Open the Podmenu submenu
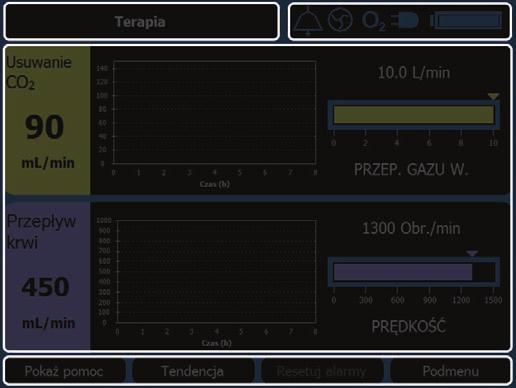The image size is (516, 388). [450, 371]
